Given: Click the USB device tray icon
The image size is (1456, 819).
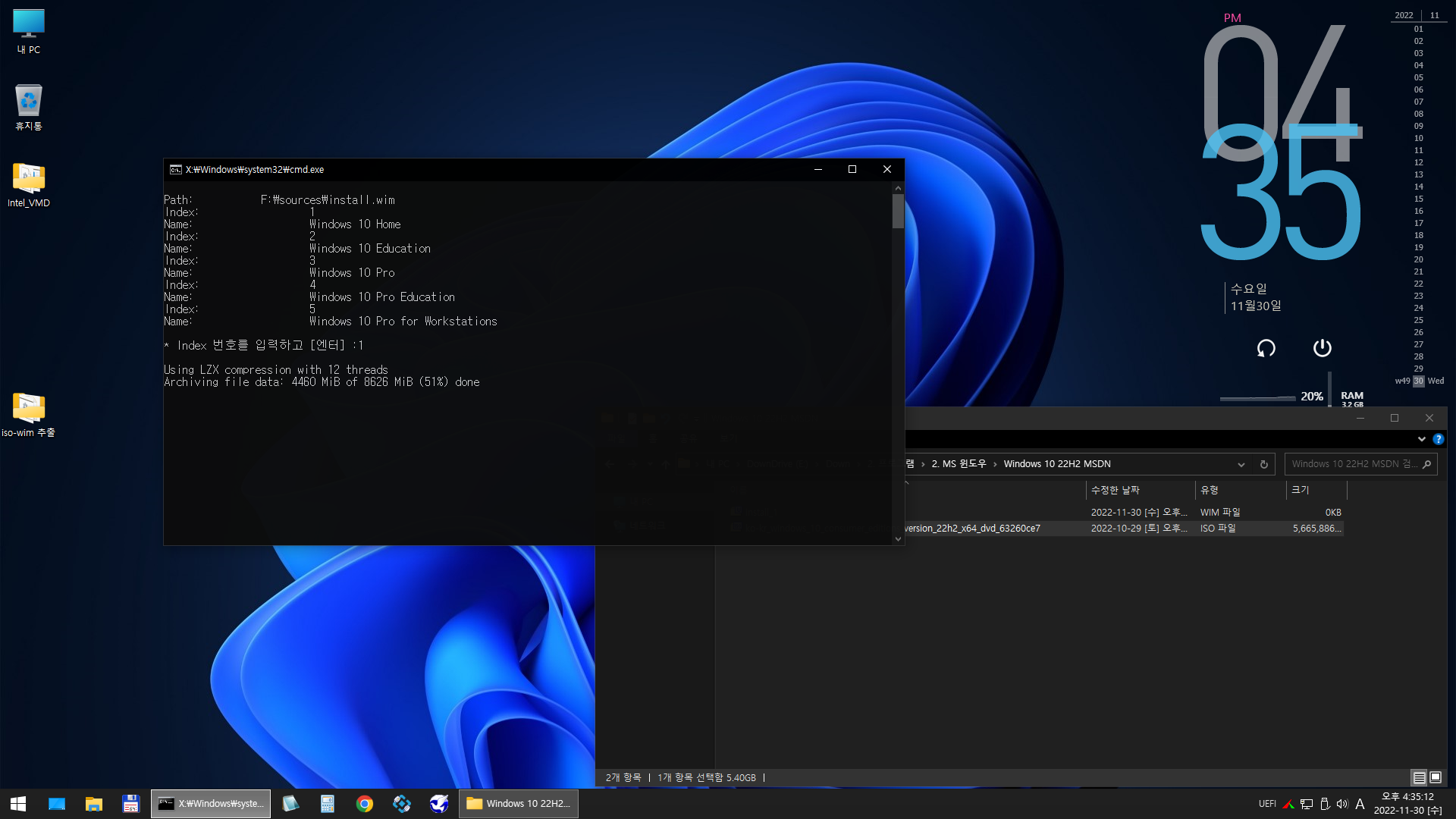Looking at the screenshot, I should point(1325,804).
